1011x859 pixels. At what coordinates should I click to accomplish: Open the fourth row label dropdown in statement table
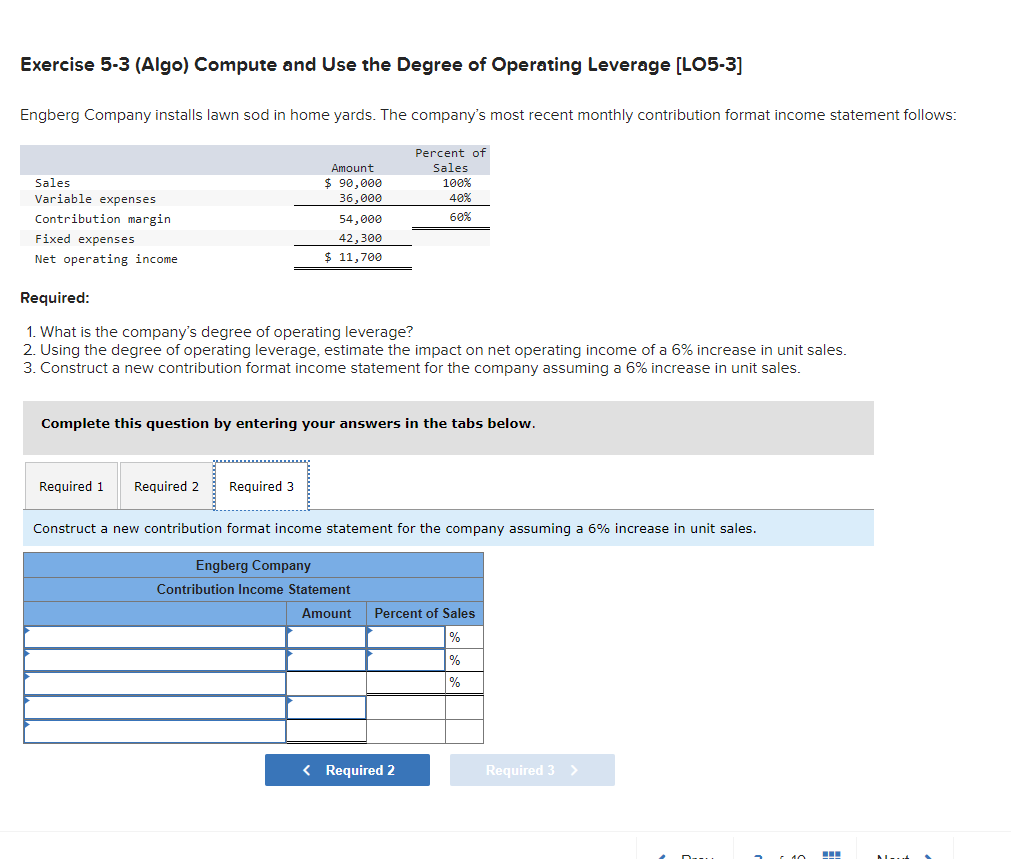coord(155,707)
